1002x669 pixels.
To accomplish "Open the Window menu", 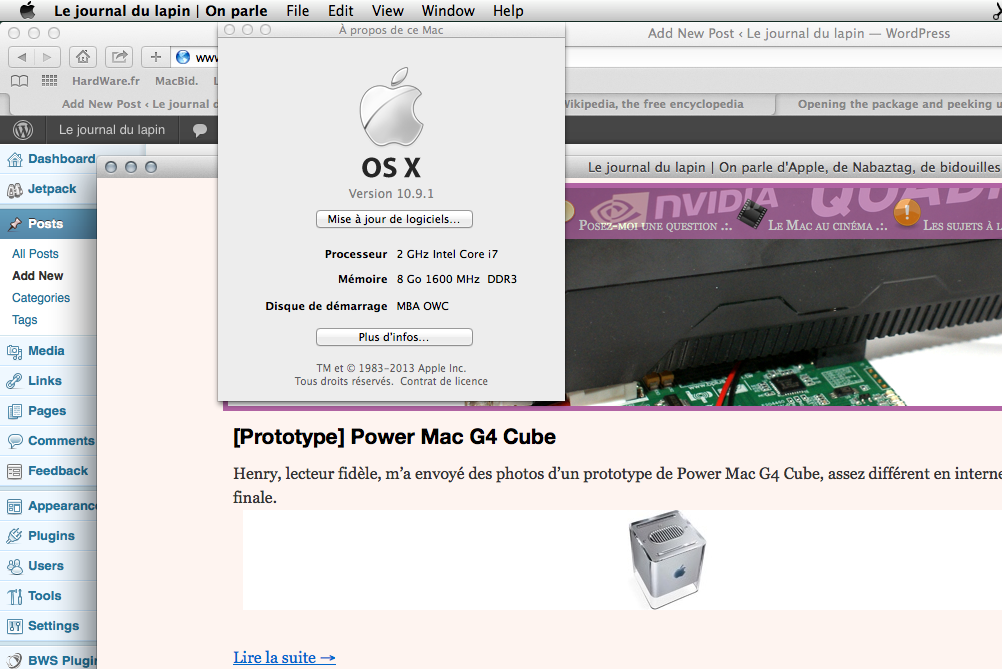I will coord(448,11).
